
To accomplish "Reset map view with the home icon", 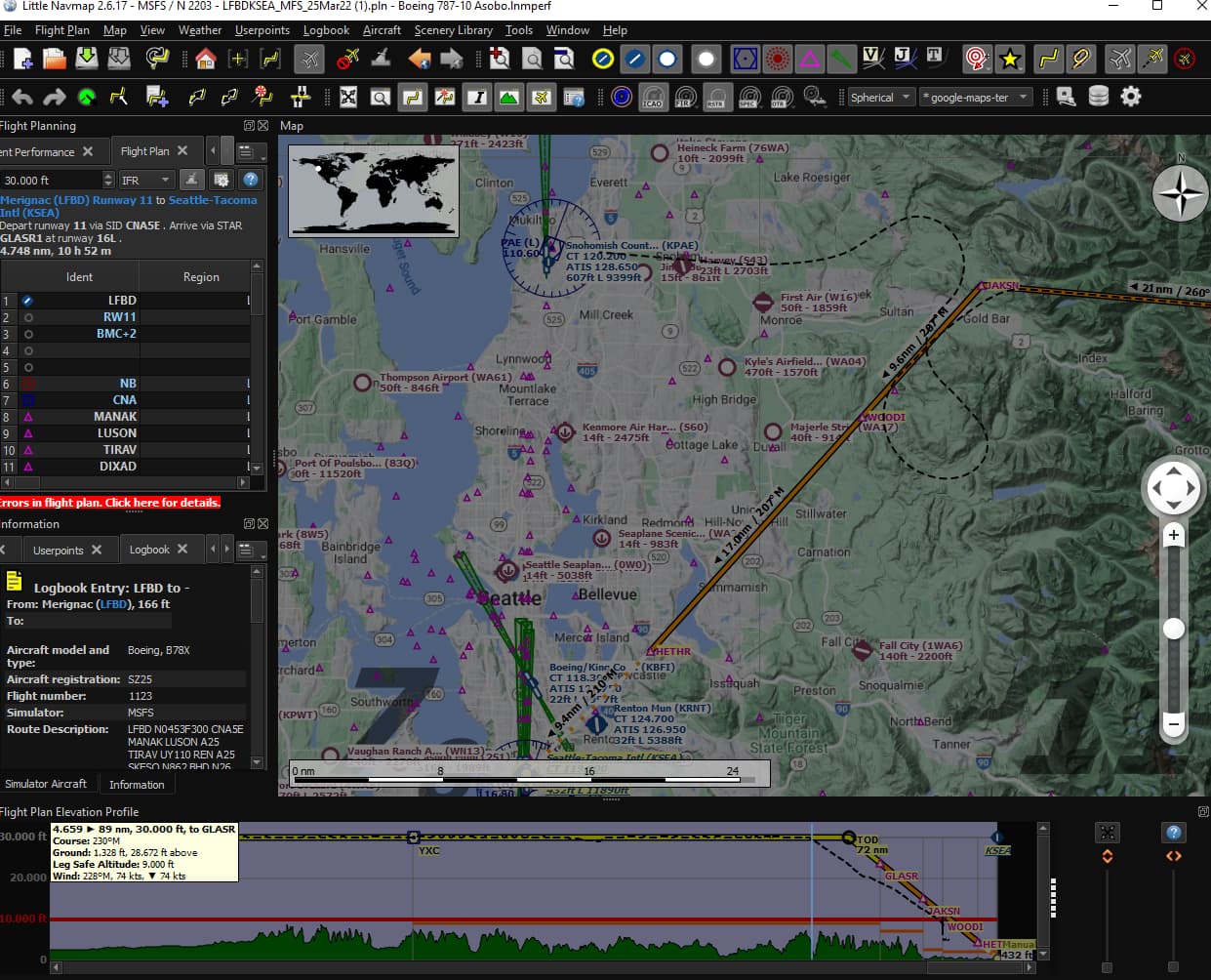I will tap(205, 60).
